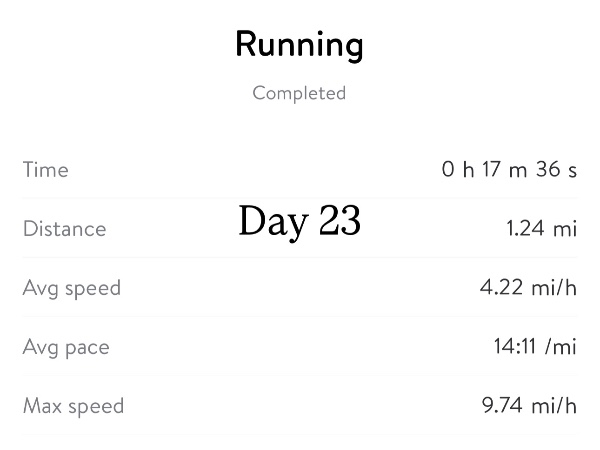Image resolution: width=600 pixels, height=450 pixels.
Task: Select the 36 s seconds value
Action: (x=556, y=170)
